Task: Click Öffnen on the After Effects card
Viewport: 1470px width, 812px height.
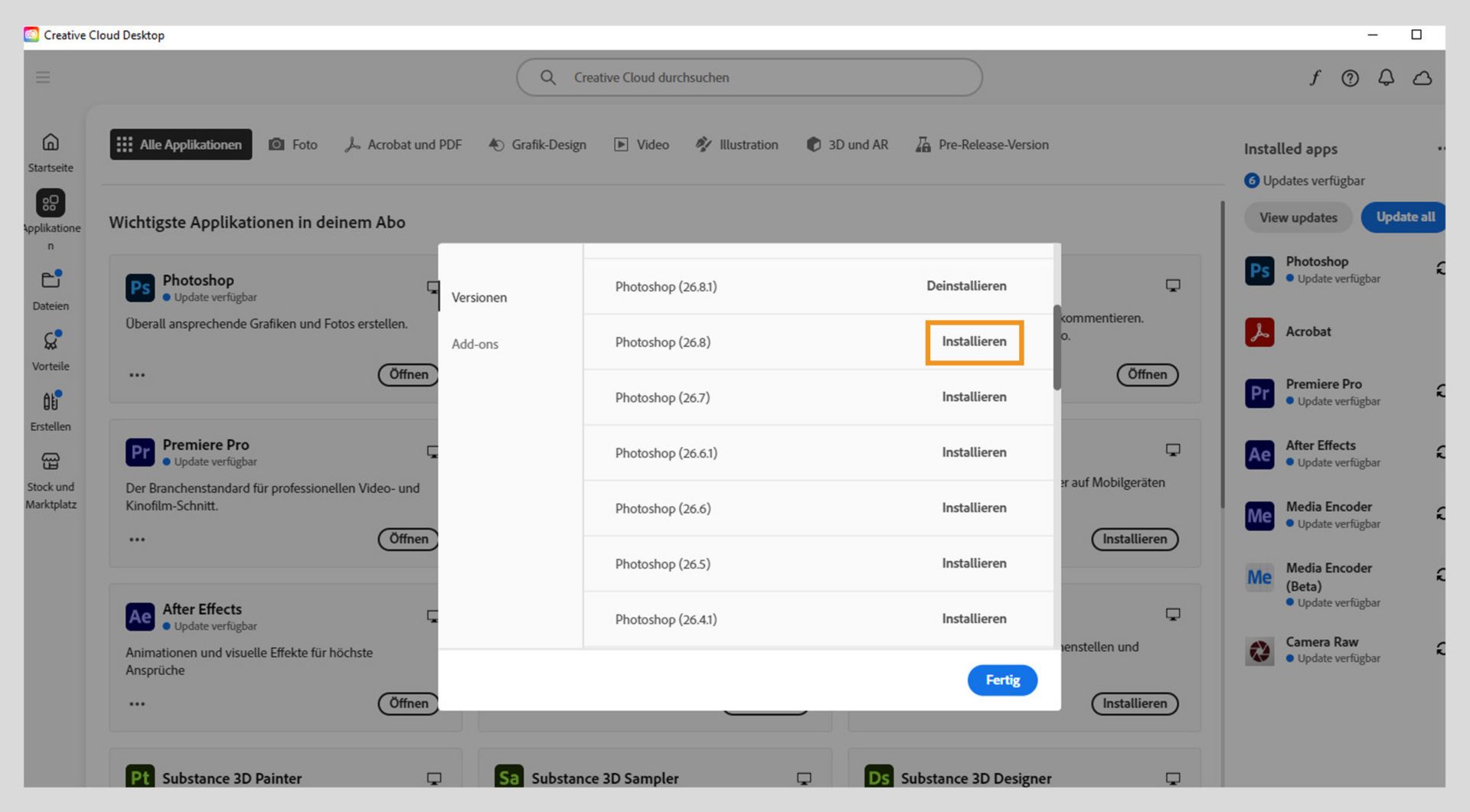Action: tap(408, 704)
